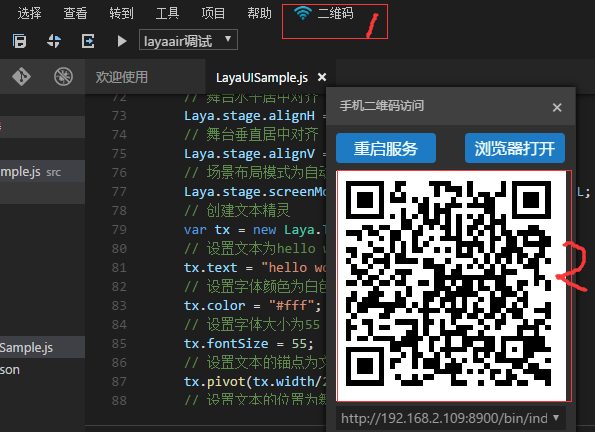595x432 pixels.
Task: Click the tx.pivot(tx.width code line
Action: (x=255, y=382)
